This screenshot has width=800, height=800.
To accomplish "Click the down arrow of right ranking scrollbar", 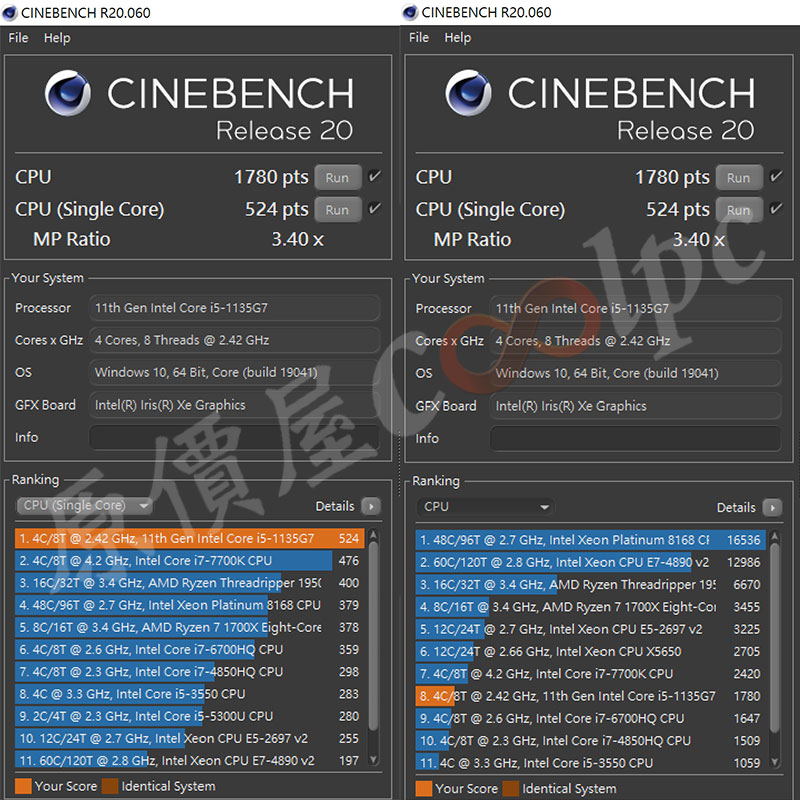I will point(775,762).
